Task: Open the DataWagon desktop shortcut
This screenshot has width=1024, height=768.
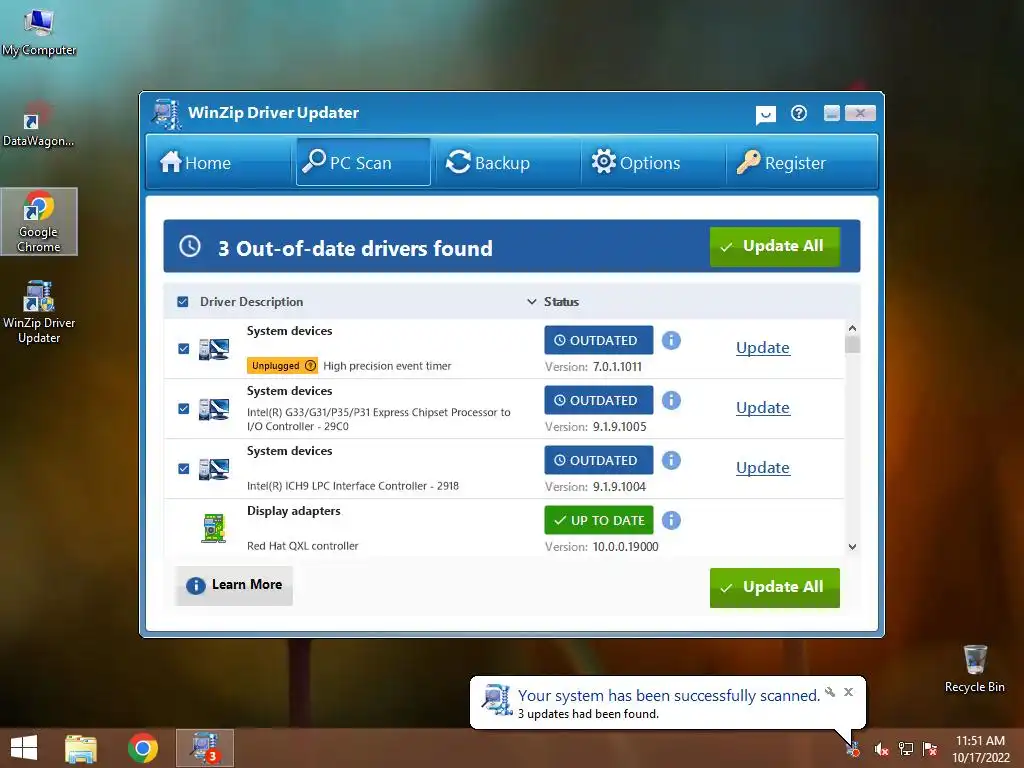Action: [x=38, y=124]
